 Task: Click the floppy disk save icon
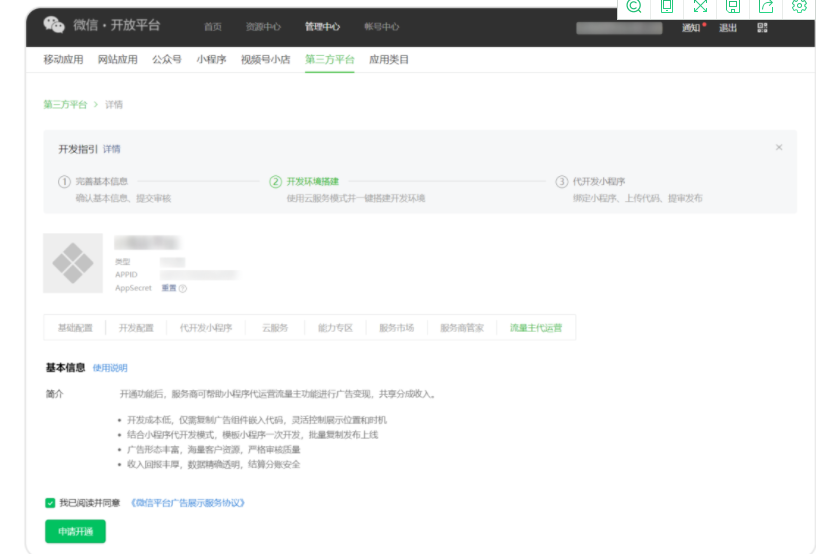(733, 6)
